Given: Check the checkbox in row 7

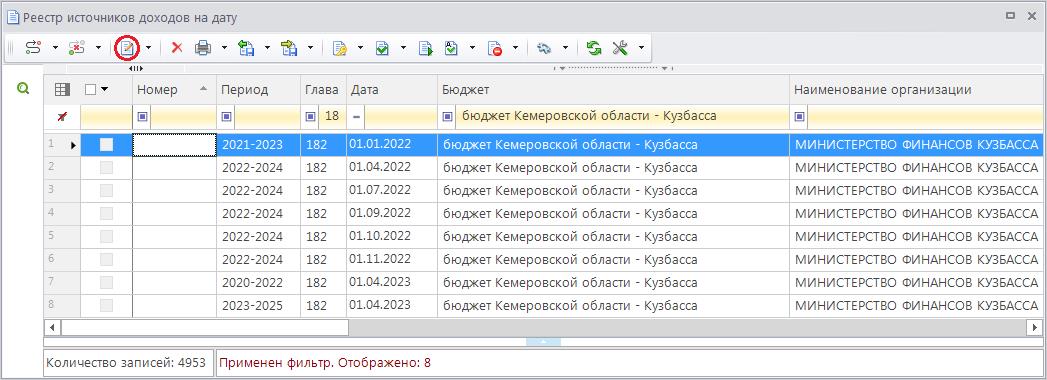Looking at the screenshot, I should [x=106, y=283].
